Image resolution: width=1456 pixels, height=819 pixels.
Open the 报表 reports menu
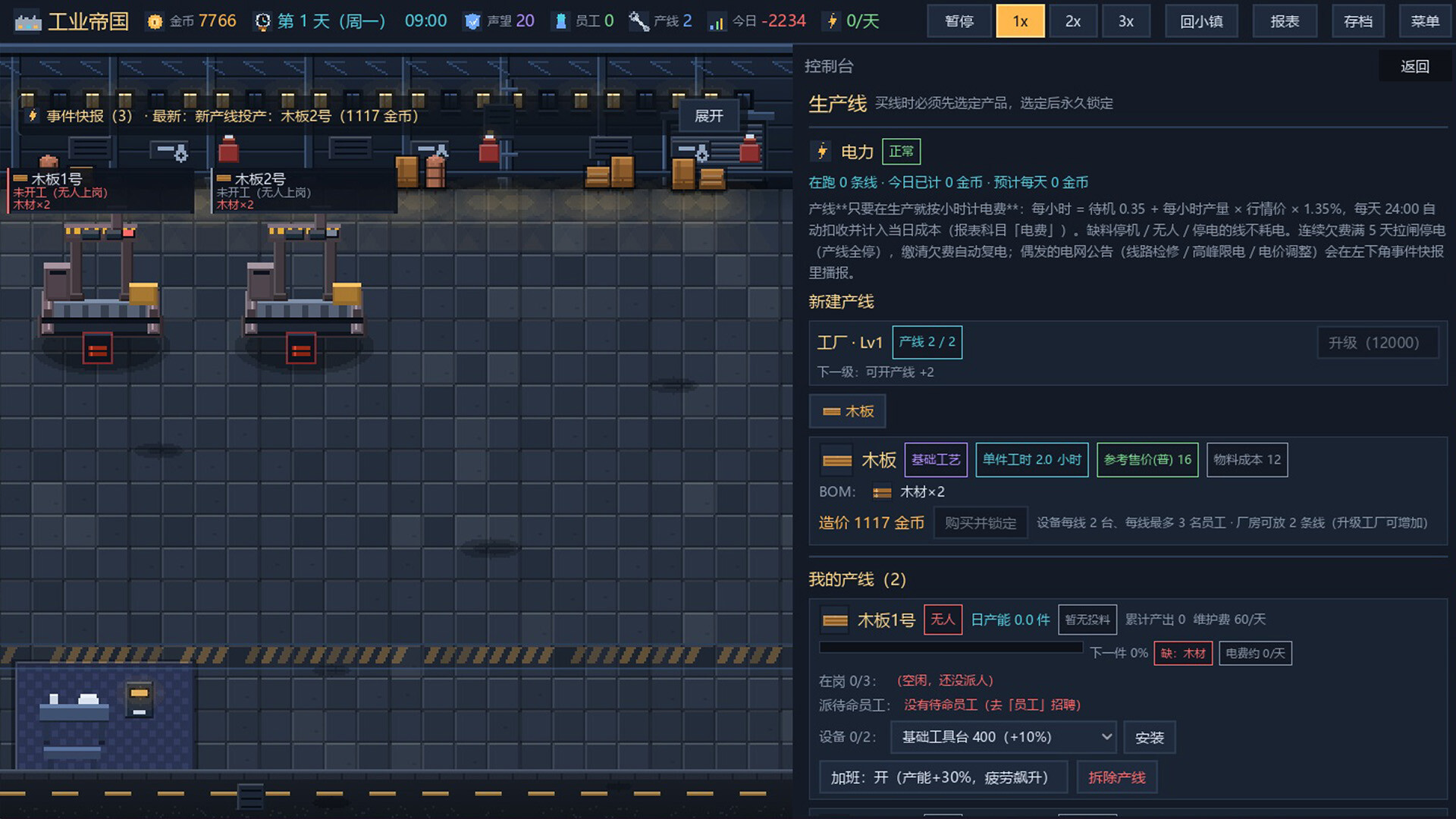1285,21
